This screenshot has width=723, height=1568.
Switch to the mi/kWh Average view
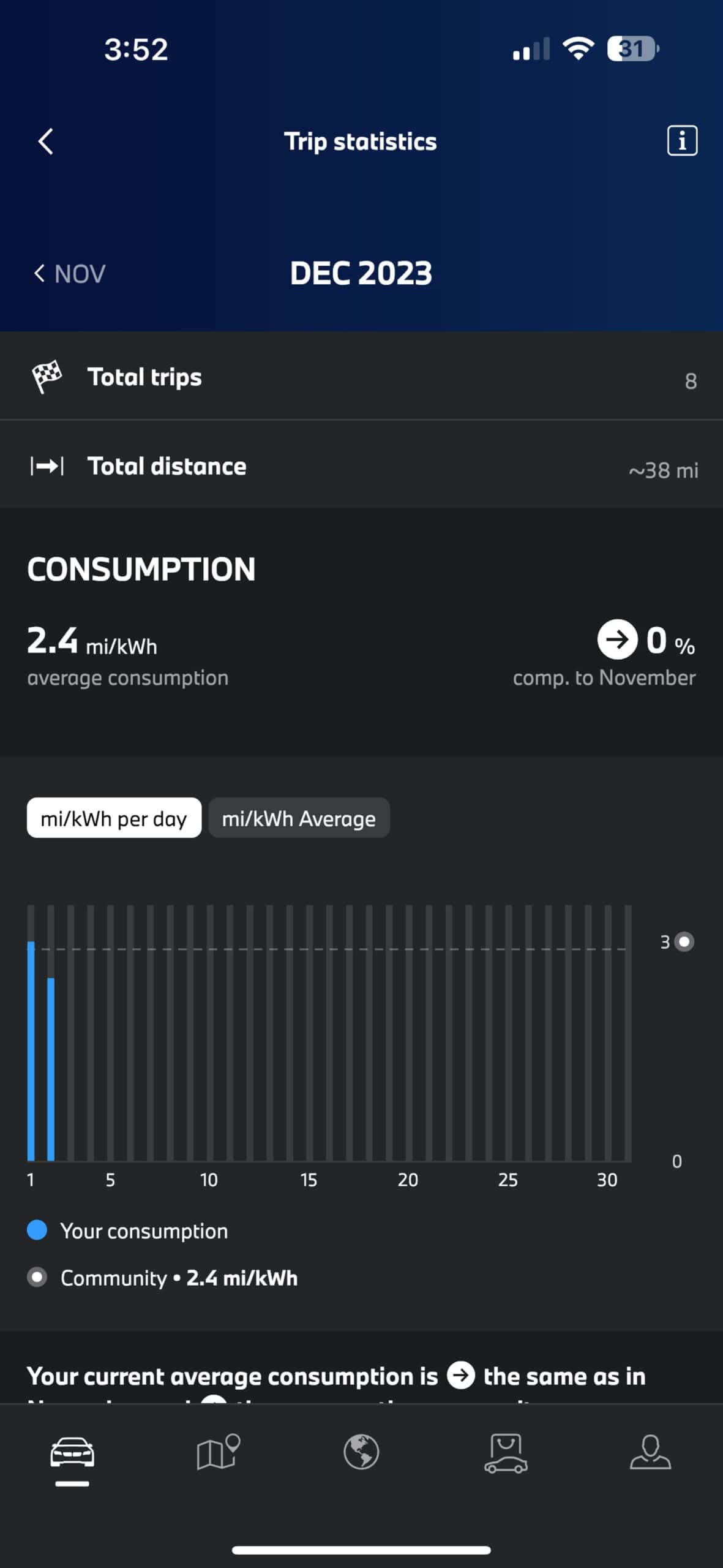299,818
